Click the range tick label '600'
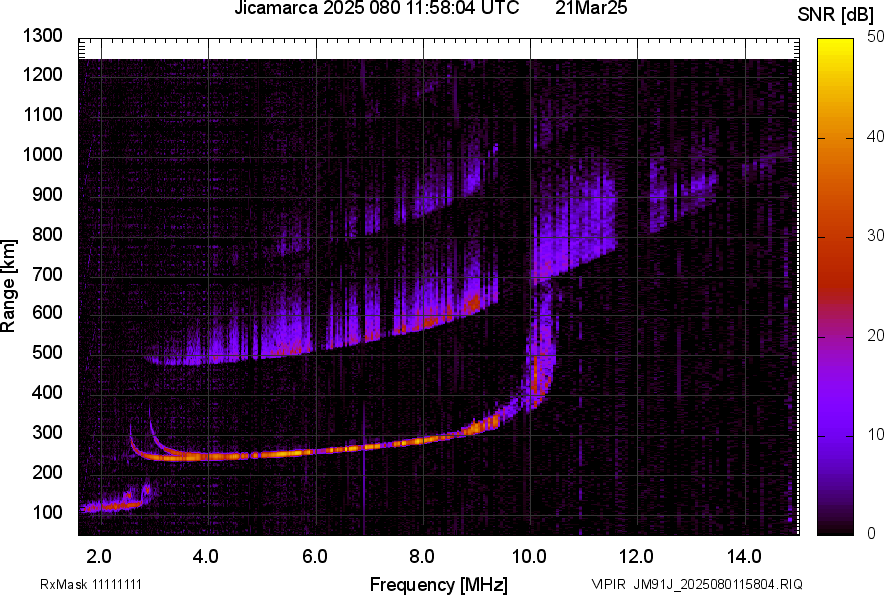Image resolution: width=884 pixels, height=595 pixels. pyautogui.click(x=47, y=312)
